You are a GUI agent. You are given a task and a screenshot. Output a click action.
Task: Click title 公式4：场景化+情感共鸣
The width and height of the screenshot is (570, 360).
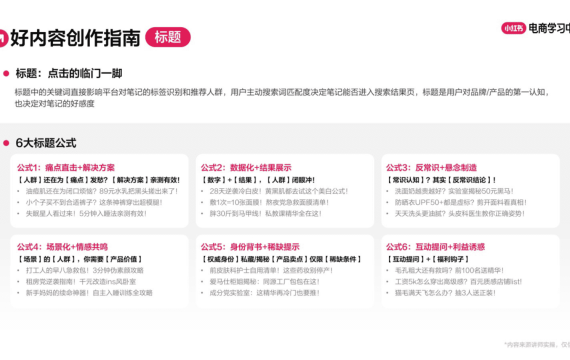point(62,247)
